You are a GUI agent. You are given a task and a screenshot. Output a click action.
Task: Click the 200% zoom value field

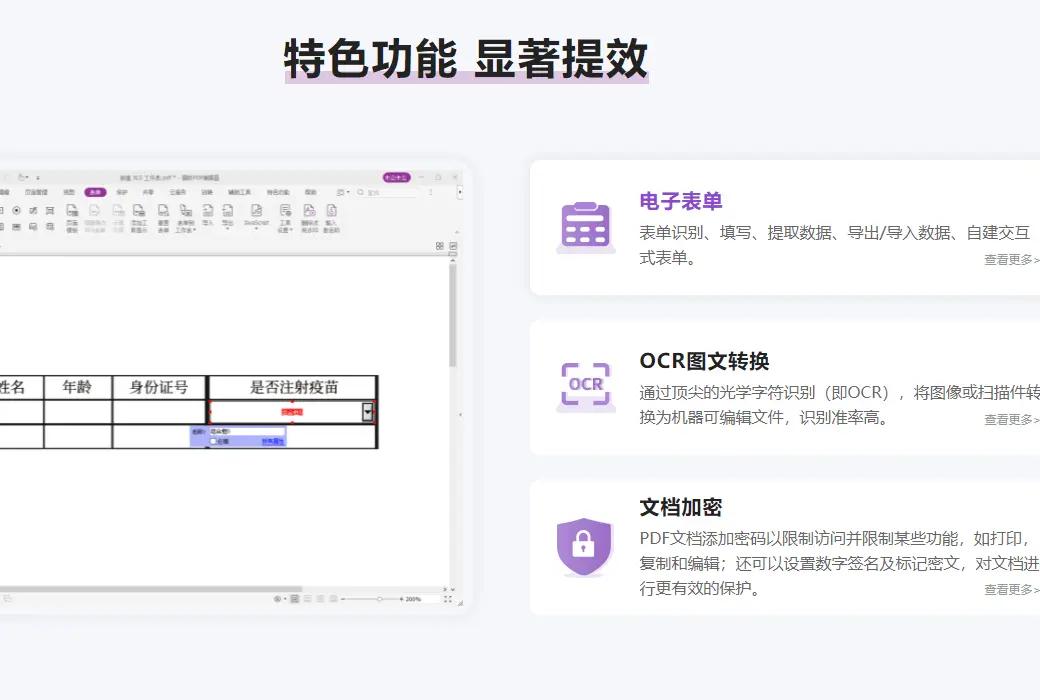click(422, 599)
